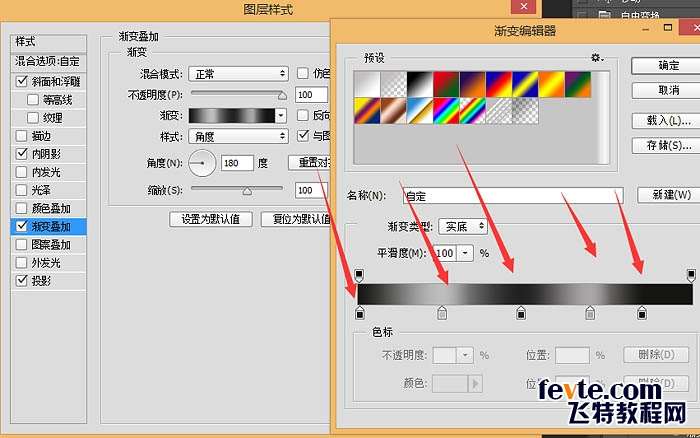This screenshot has width=700, height=438.
Task: Enable 纹理 checkbox
Action: (x=33, y=117)
